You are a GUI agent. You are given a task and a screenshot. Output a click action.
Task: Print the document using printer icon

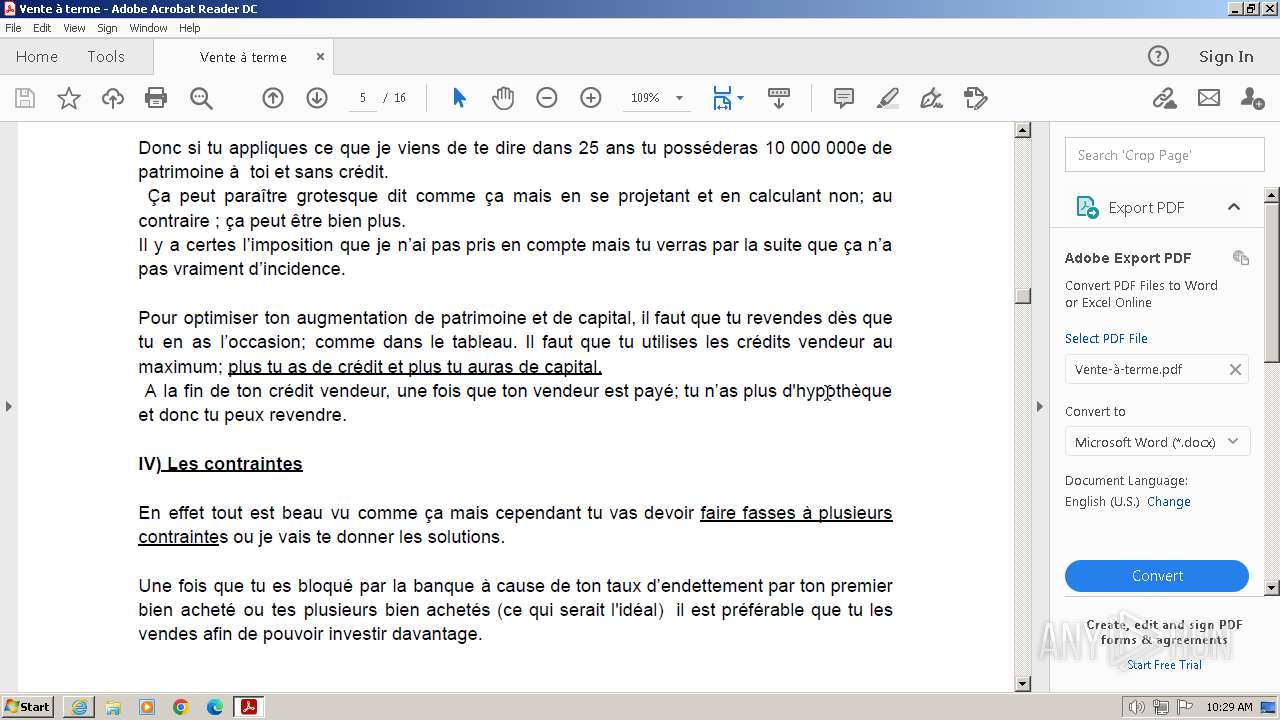point(156,98)
